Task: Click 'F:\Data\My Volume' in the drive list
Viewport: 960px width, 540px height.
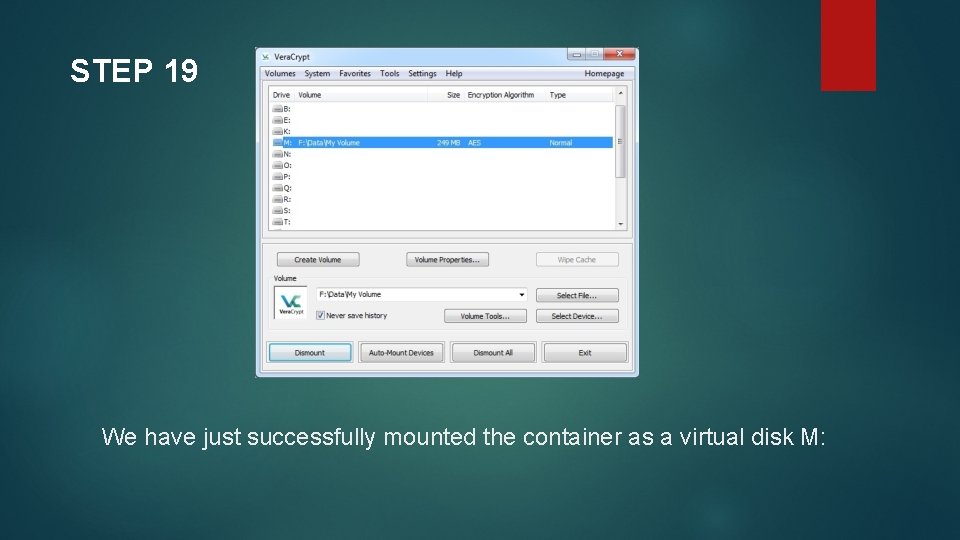Action: (329, 143)
